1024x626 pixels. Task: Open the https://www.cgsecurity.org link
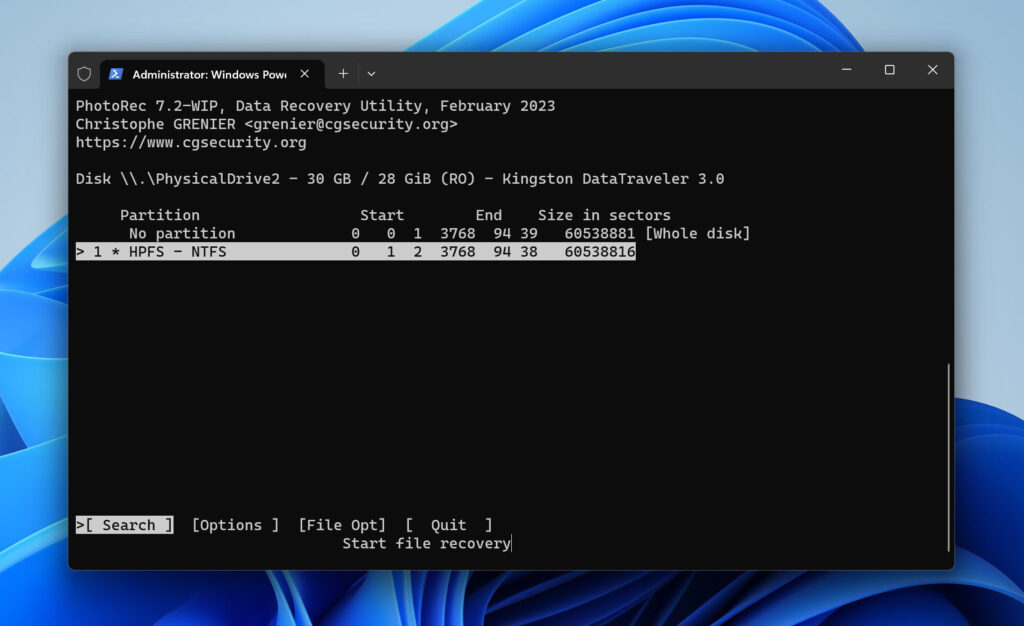pos(191,143)
